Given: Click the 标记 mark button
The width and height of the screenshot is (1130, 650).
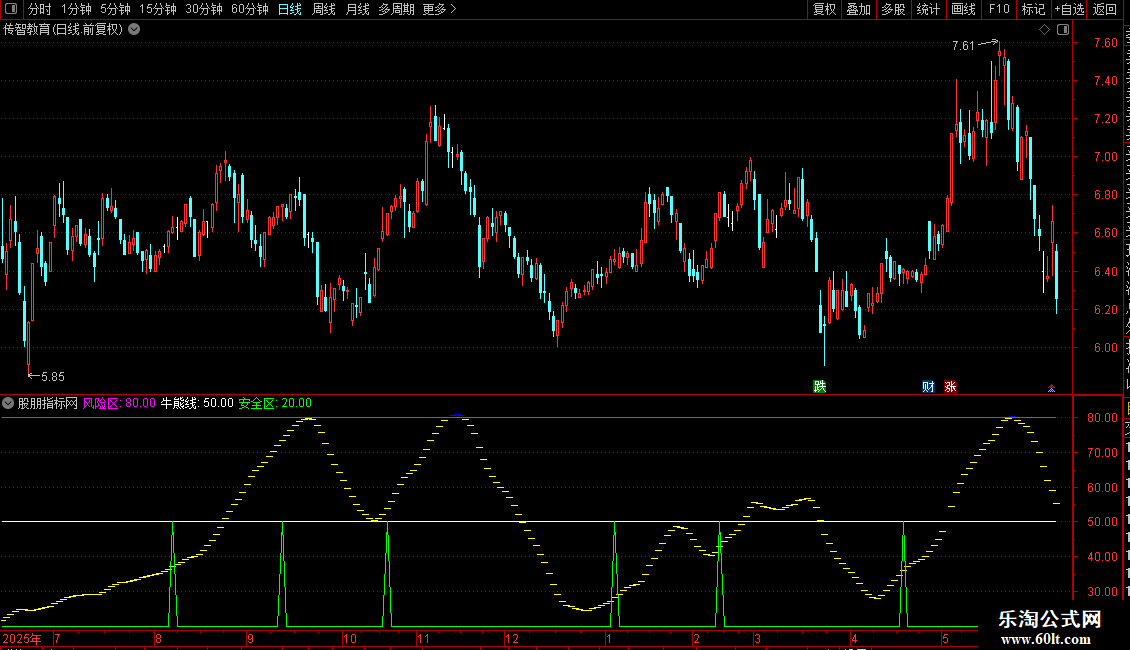Looking at the screenshot, I should (x=1033, y=9).
